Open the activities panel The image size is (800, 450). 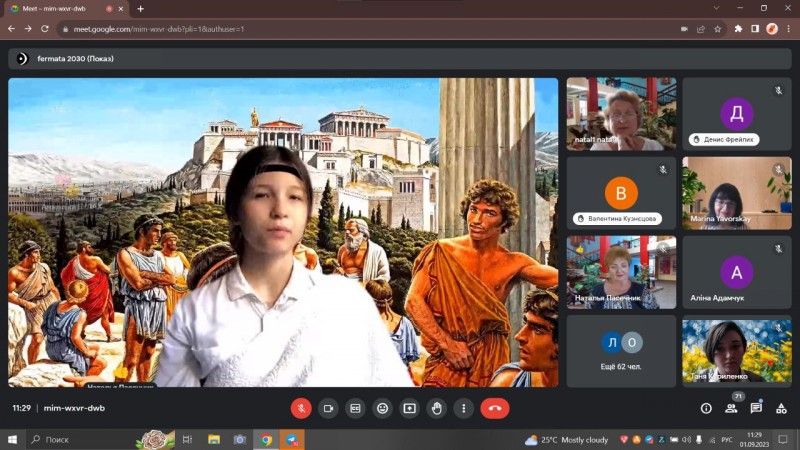781,408
